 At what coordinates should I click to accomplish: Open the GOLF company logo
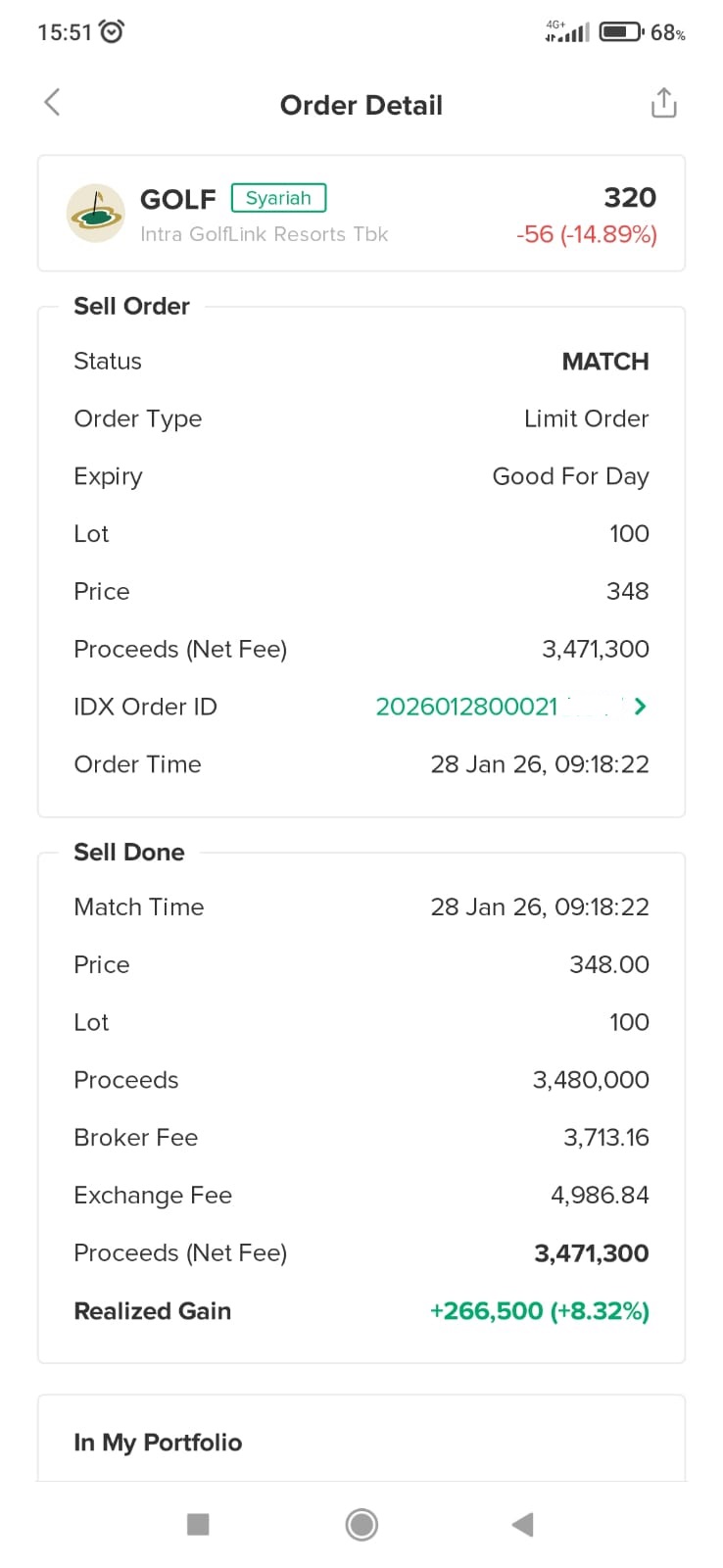95,213
